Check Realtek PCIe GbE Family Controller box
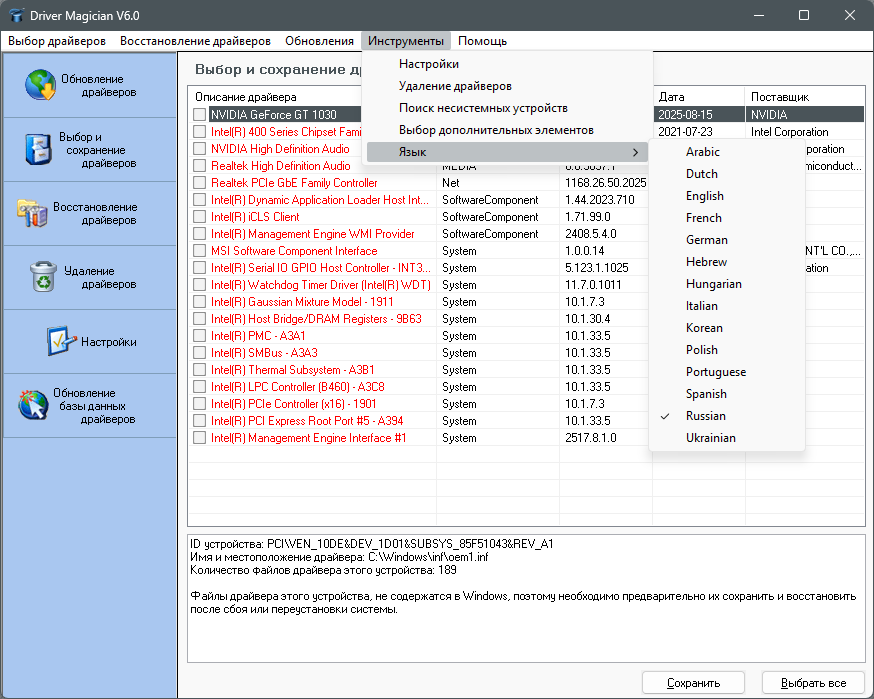This screenshot has width=874, height=699. [x=200, y=182]
